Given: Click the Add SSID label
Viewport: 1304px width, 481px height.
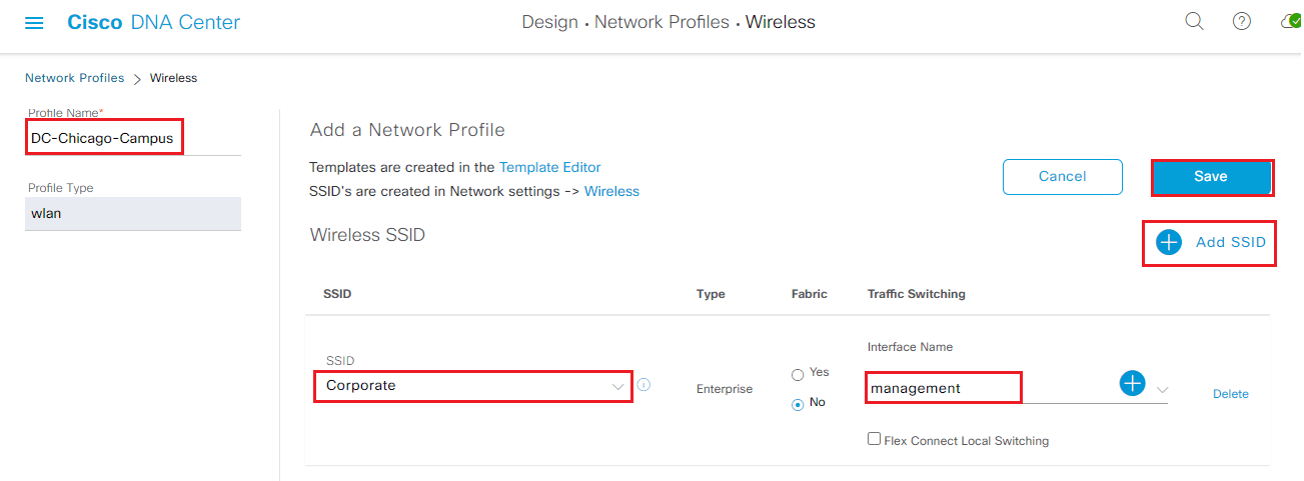Looking at the screenshot, I should pyautogui.click(x=1231, y=242).
